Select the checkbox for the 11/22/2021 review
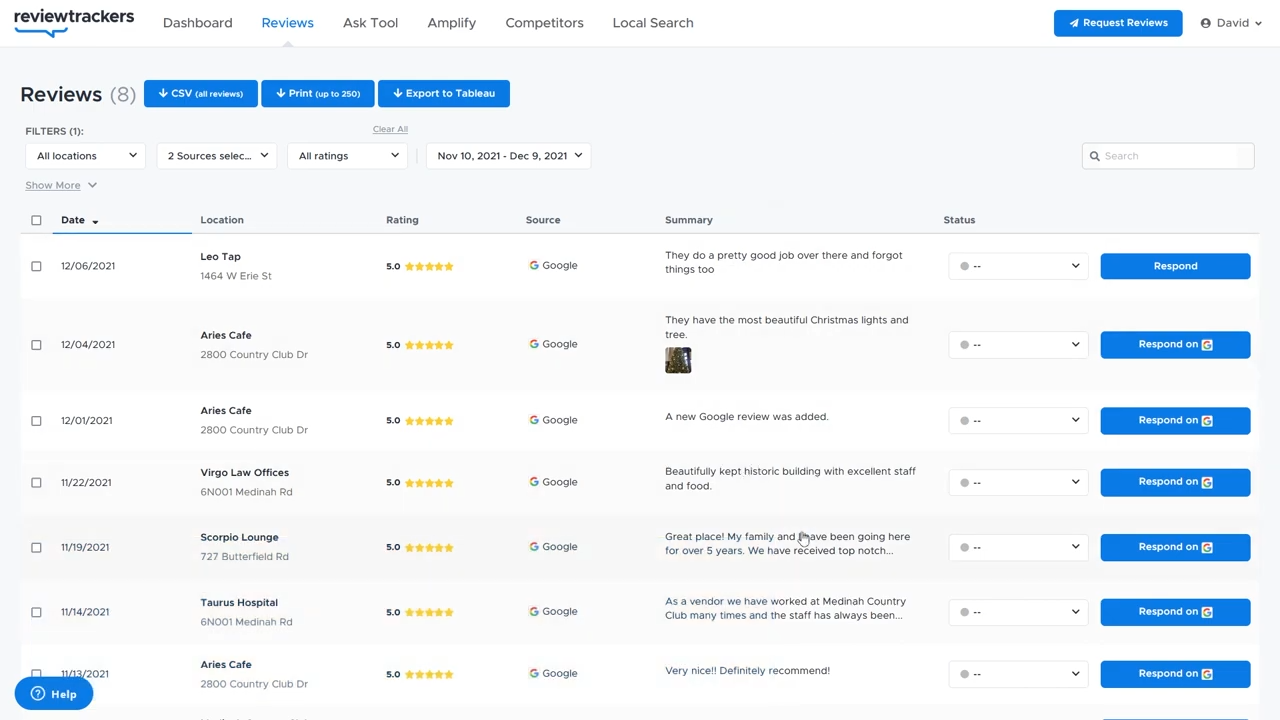The width and height of the screenshot is (1280, 720). pos(36,483)
